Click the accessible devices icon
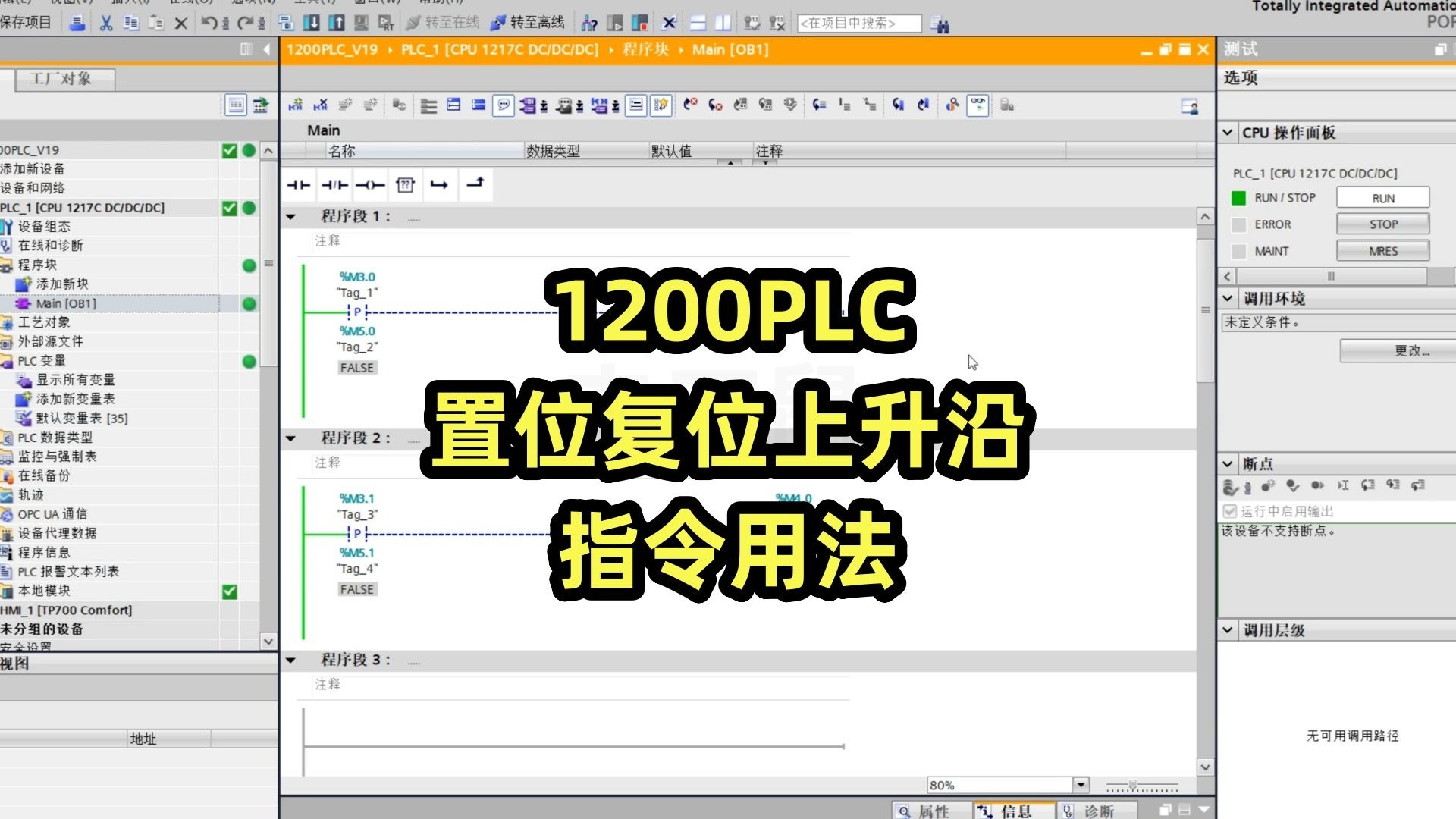Viewport: 1456px width, 819px height. [x=589, y=24]
